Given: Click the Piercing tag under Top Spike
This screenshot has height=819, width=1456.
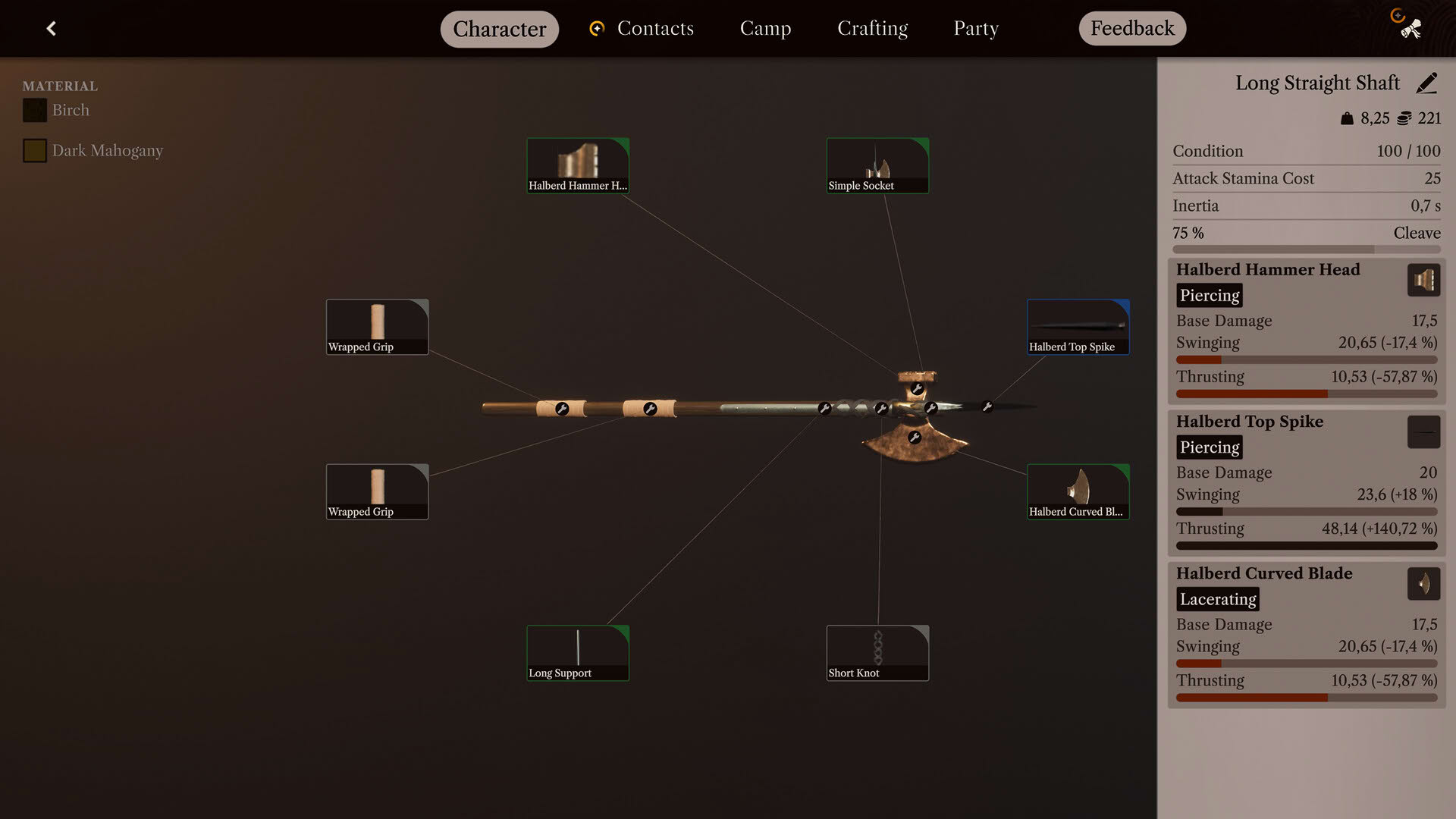Looking at the screenshot, I should [x=1210, y=447].
